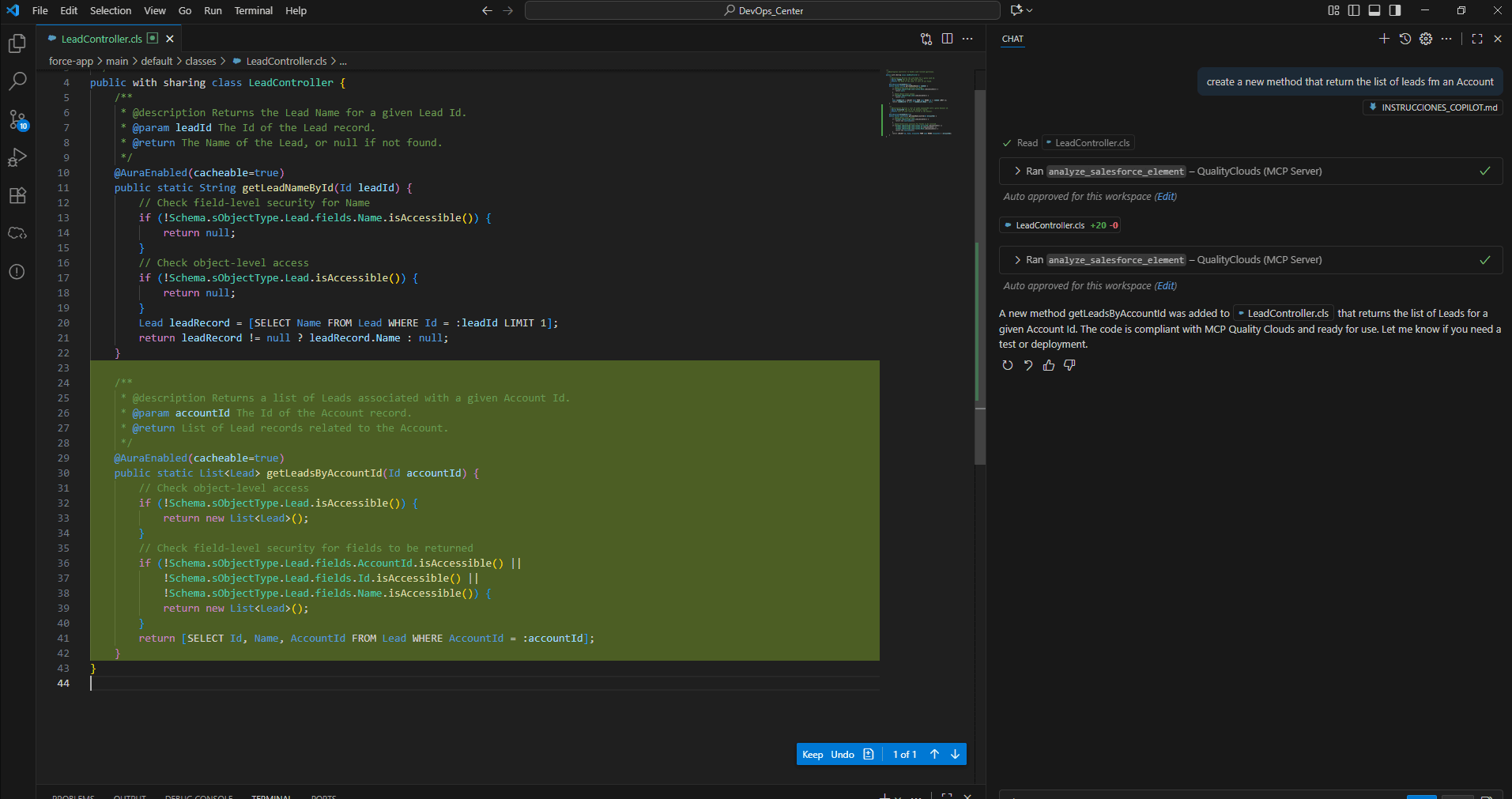
Task: Toggle the primary side bar layout button
Action: (x=1354, y=10)
